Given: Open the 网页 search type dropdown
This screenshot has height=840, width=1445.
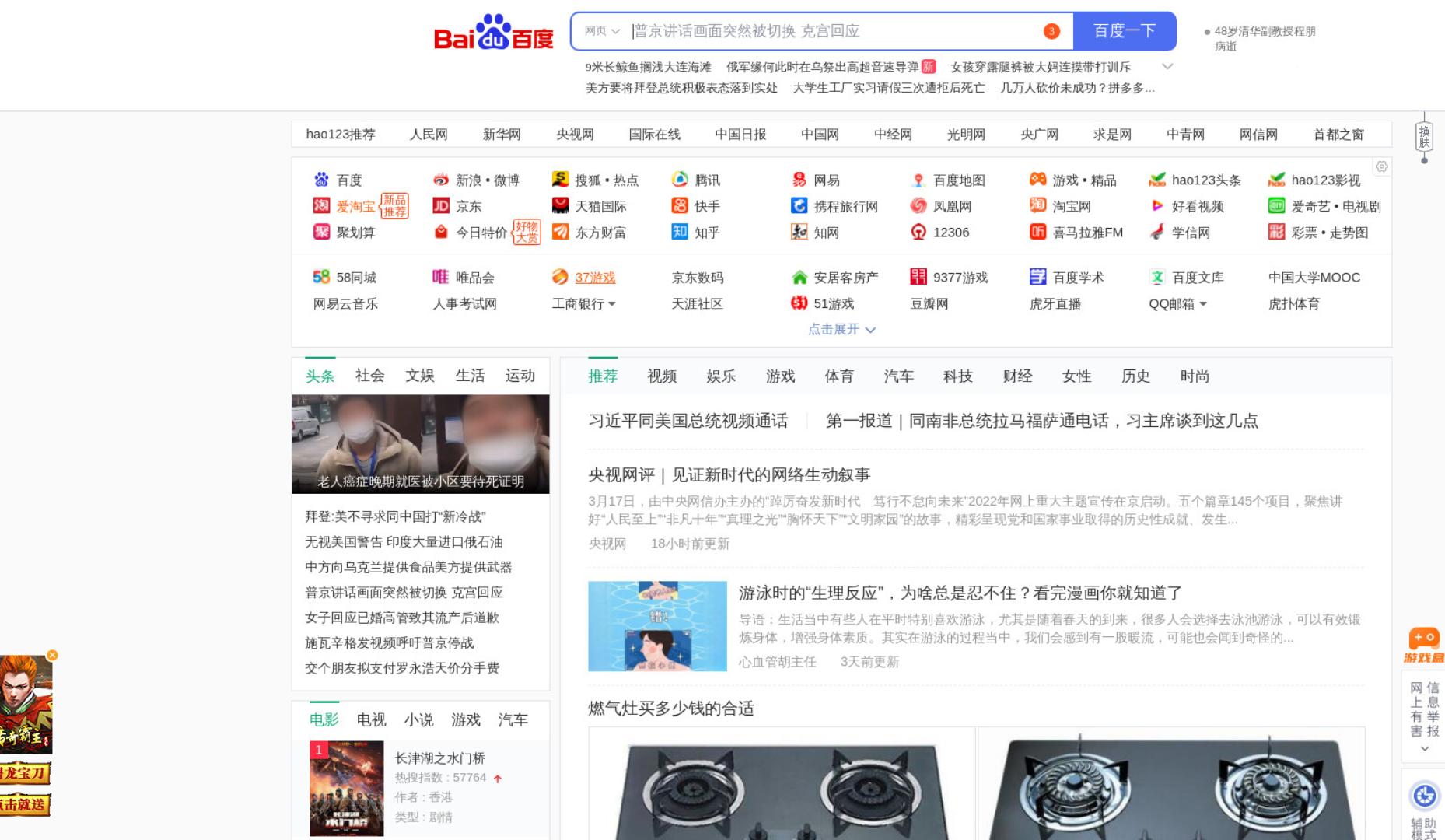Looking at the screenshot, I should click(x=602, y=31).
